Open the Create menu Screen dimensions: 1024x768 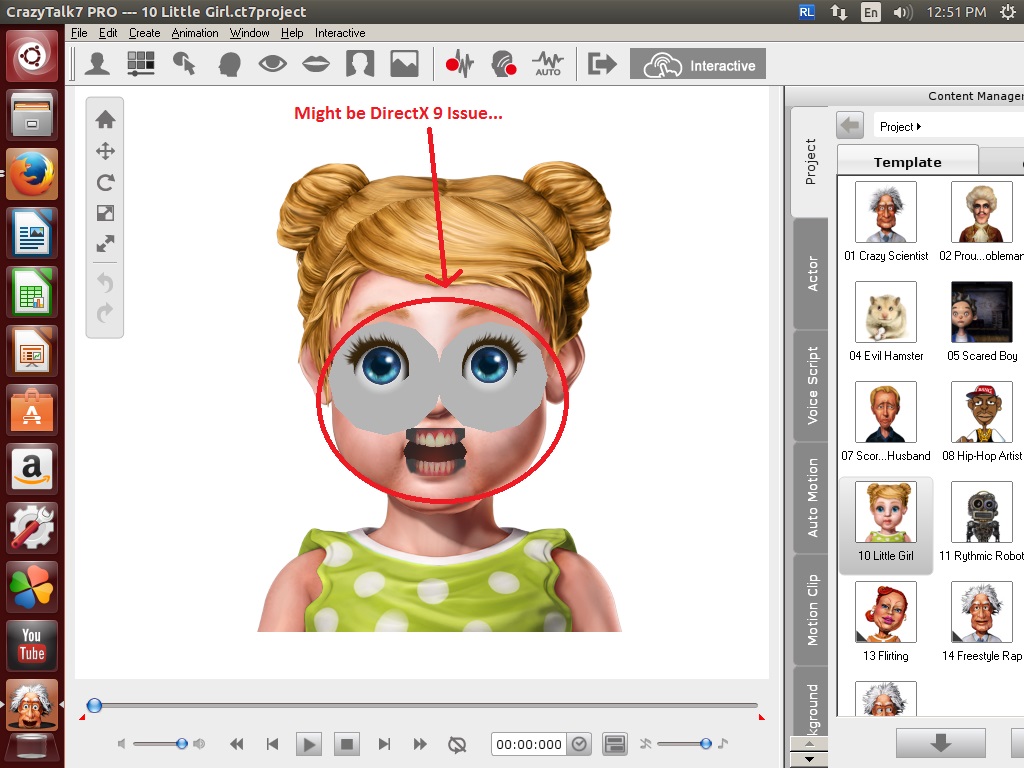(144, 33)
